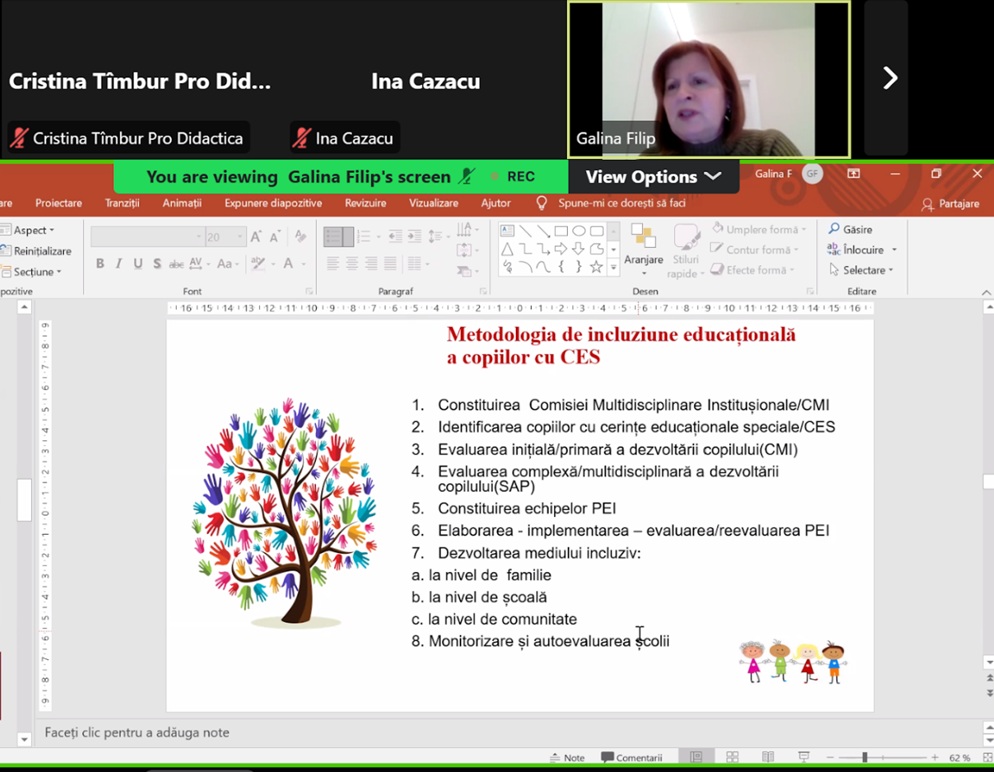Open slide sorter view in status bar
Image resolution: width=994 pixels, height=772 pixels.
click(x=732, y=758)
